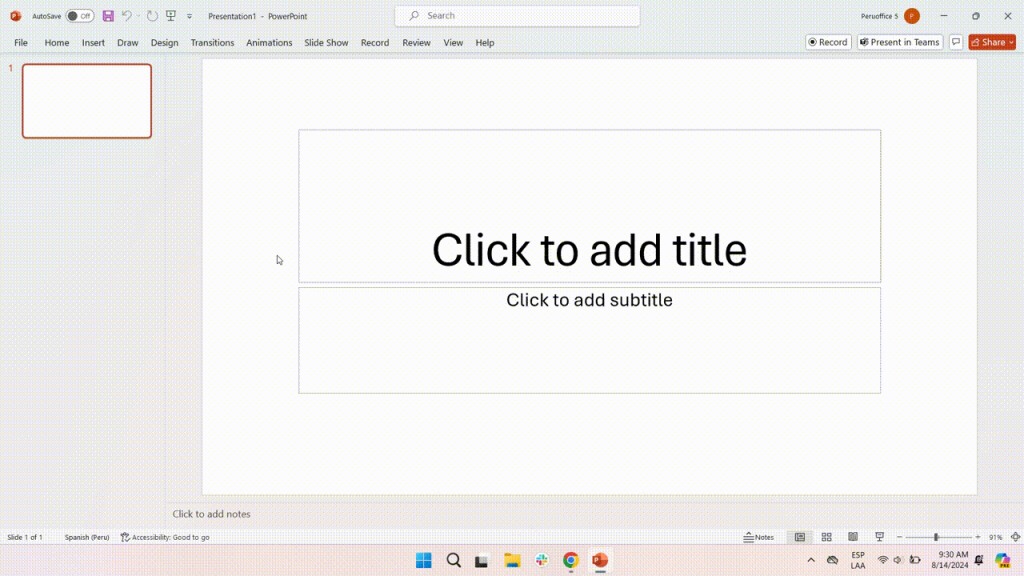The image size is (1024, 576).
Task: Open the Insert ribbon tab
Action: (93, 43)
